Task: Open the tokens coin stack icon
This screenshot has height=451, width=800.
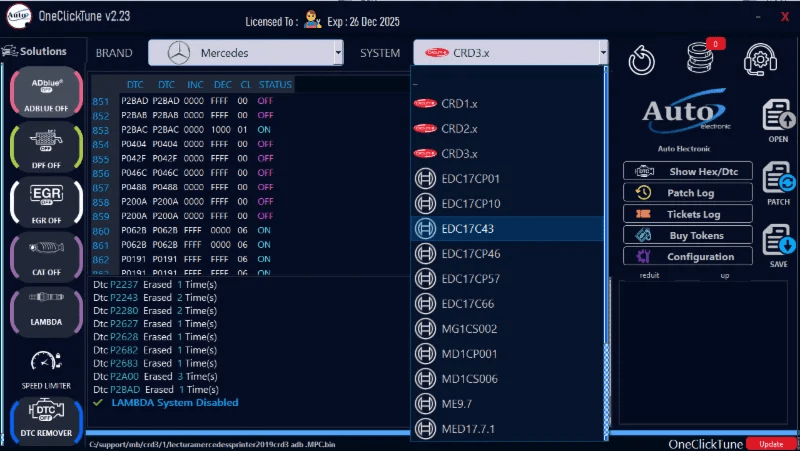Action: pyautogui.click(x=702, y=57)
